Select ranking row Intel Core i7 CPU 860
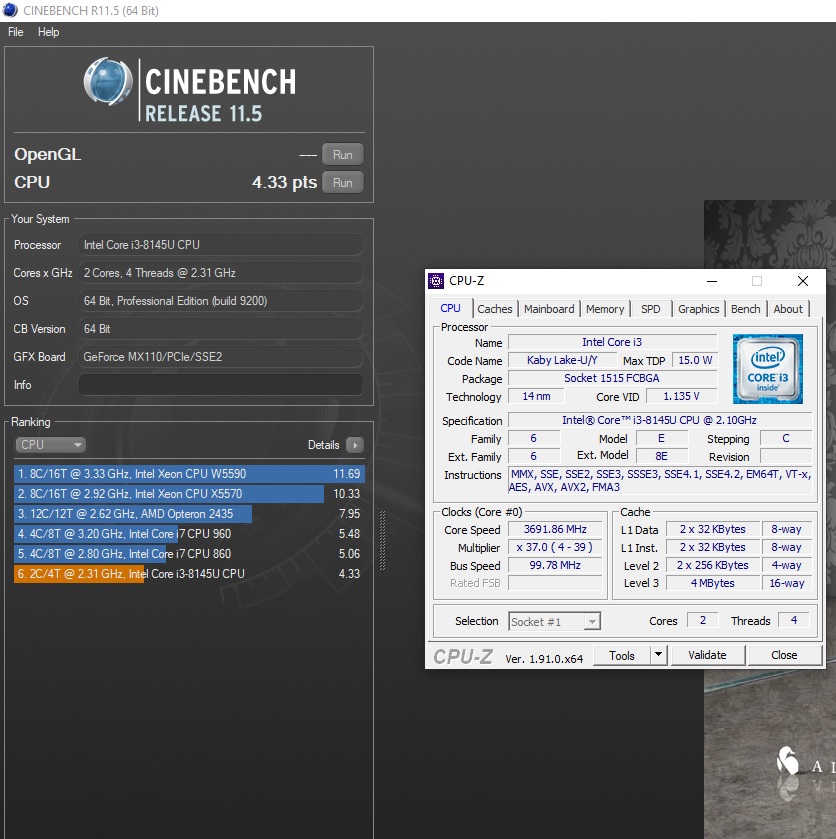This screenshot has width=836, height=839. pyautogui.click(x=189, y=554)
